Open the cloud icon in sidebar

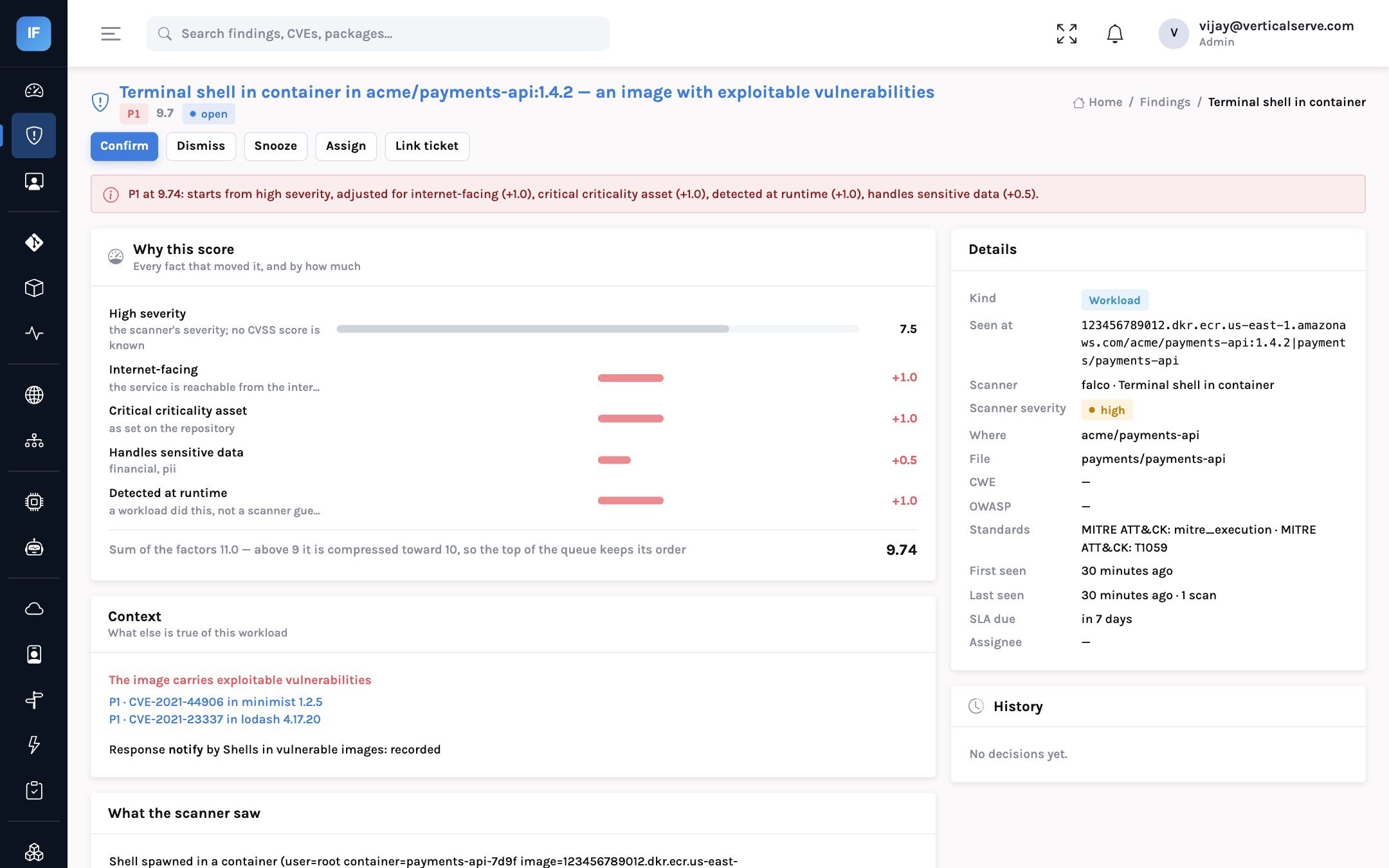click(34, 608)
